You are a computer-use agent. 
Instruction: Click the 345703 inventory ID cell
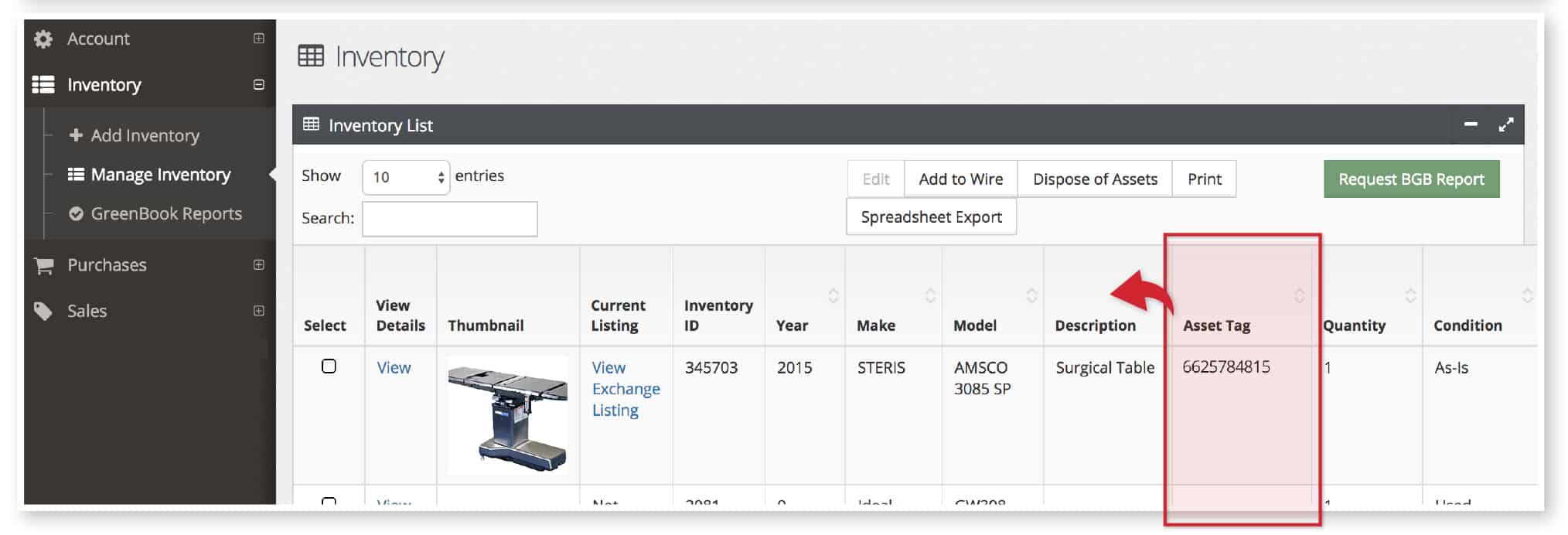(x=711, y=368)
